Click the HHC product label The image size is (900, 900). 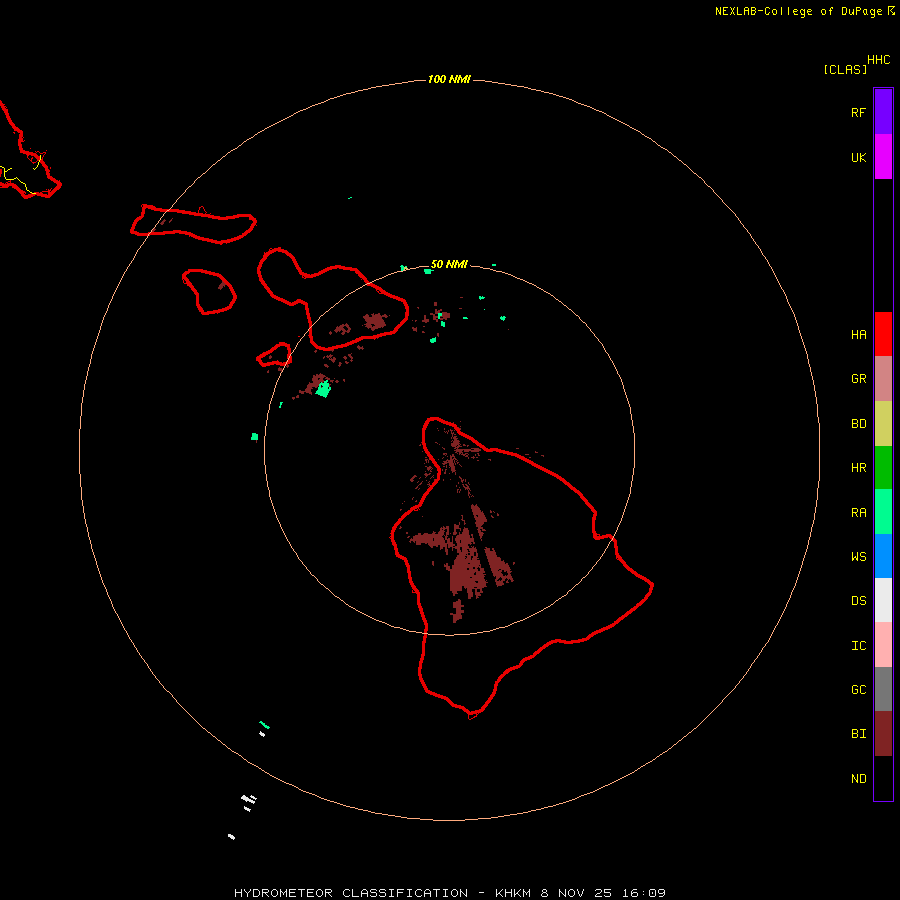tap(879, 60)
